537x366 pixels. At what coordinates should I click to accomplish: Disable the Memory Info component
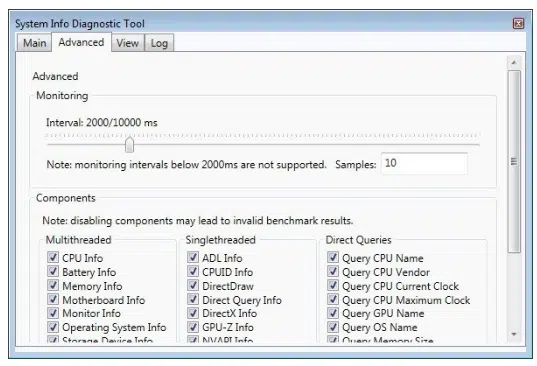click(53, 285)
